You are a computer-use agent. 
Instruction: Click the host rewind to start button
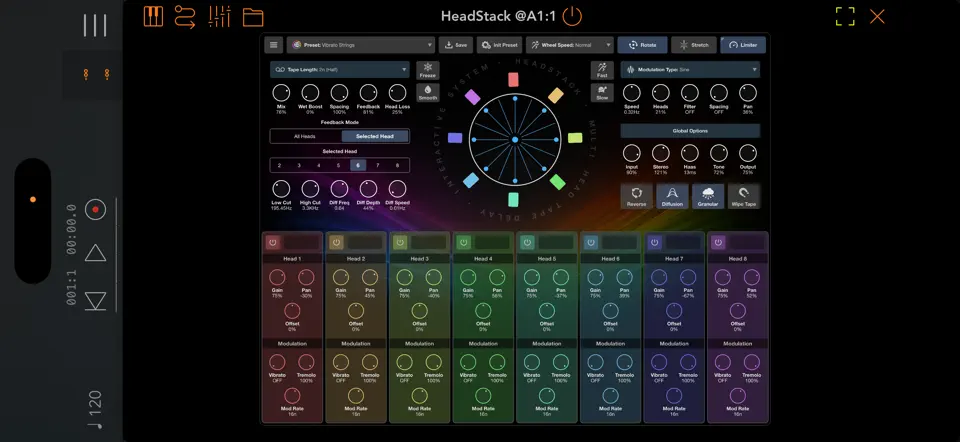pos(96,300)
